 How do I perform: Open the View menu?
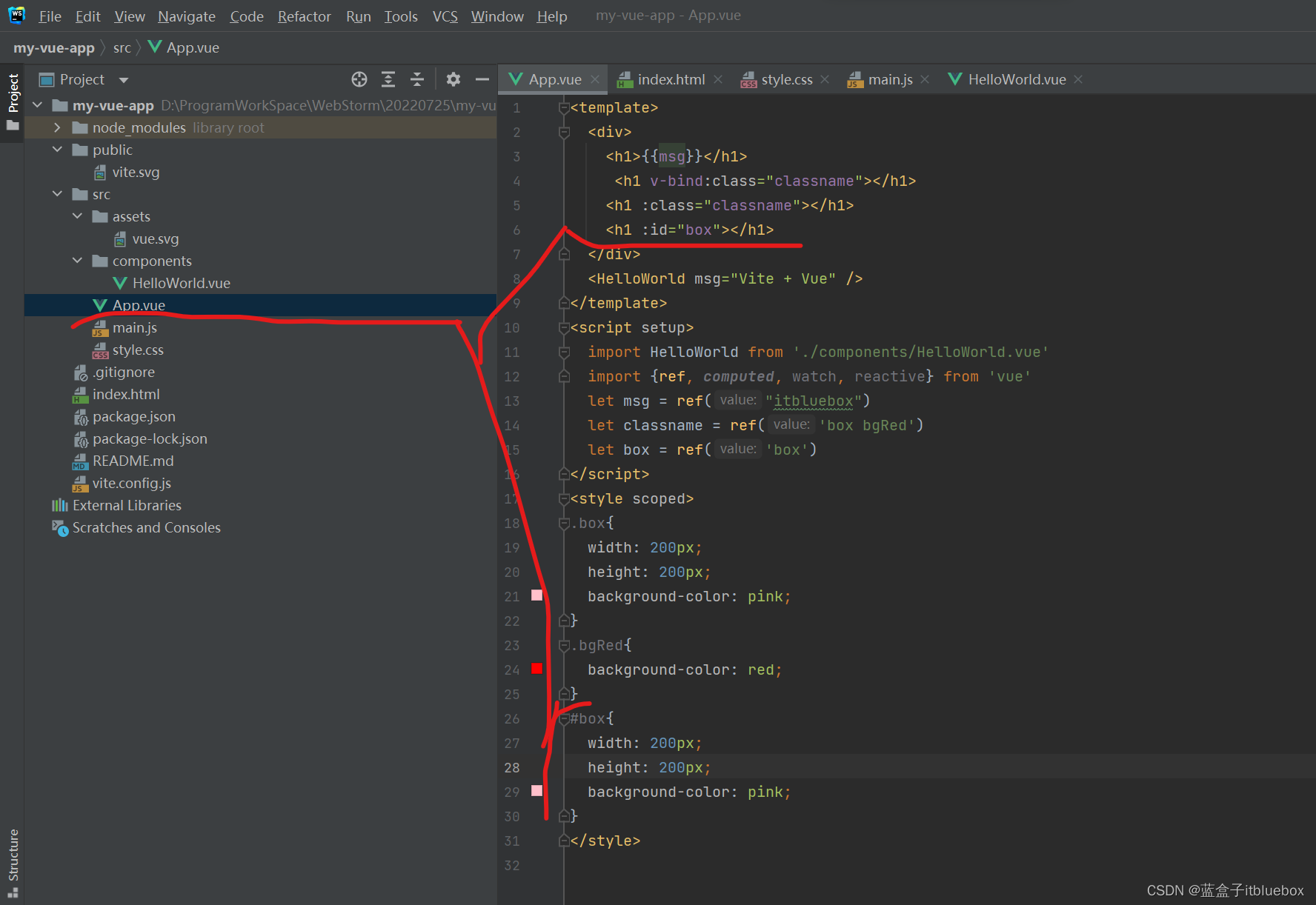(x=130, y=16)
